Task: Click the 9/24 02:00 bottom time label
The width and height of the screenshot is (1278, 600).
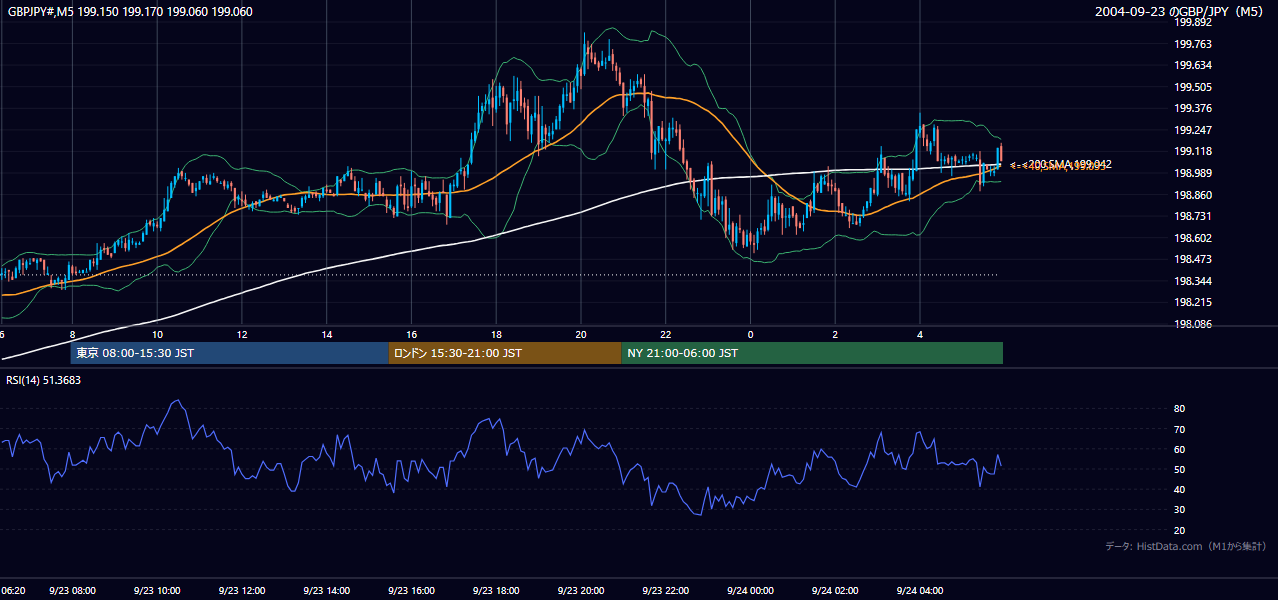Action: 836,591
